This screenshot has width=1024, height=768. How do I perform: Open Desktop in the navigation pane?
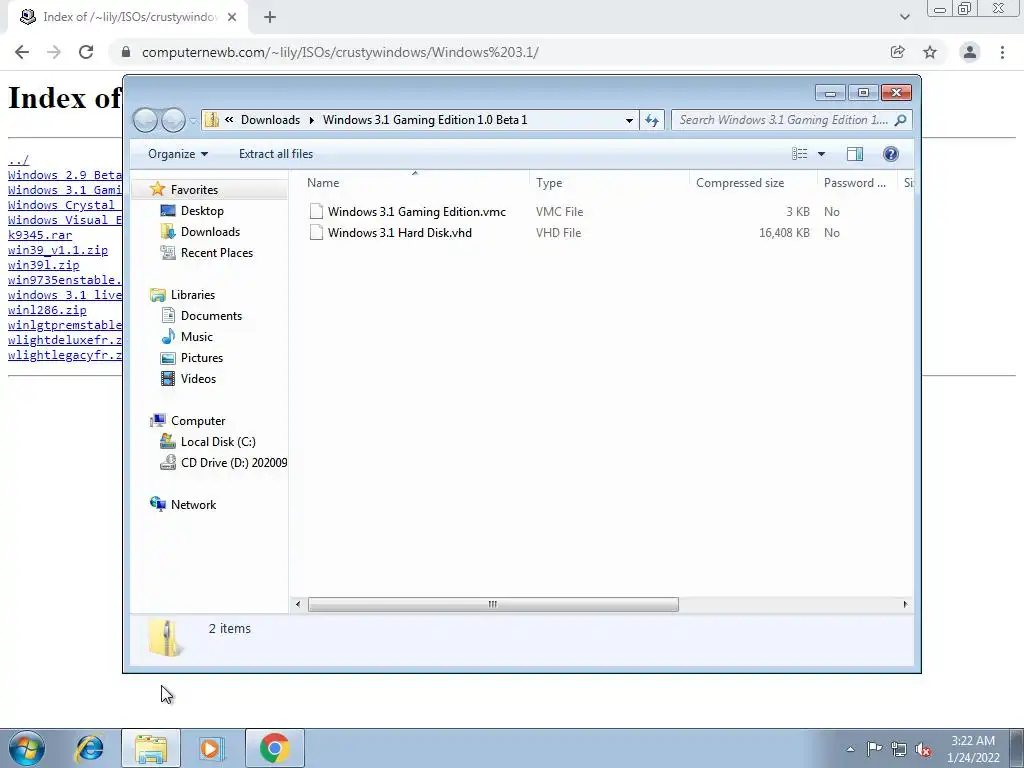click(x=202, y=210)
